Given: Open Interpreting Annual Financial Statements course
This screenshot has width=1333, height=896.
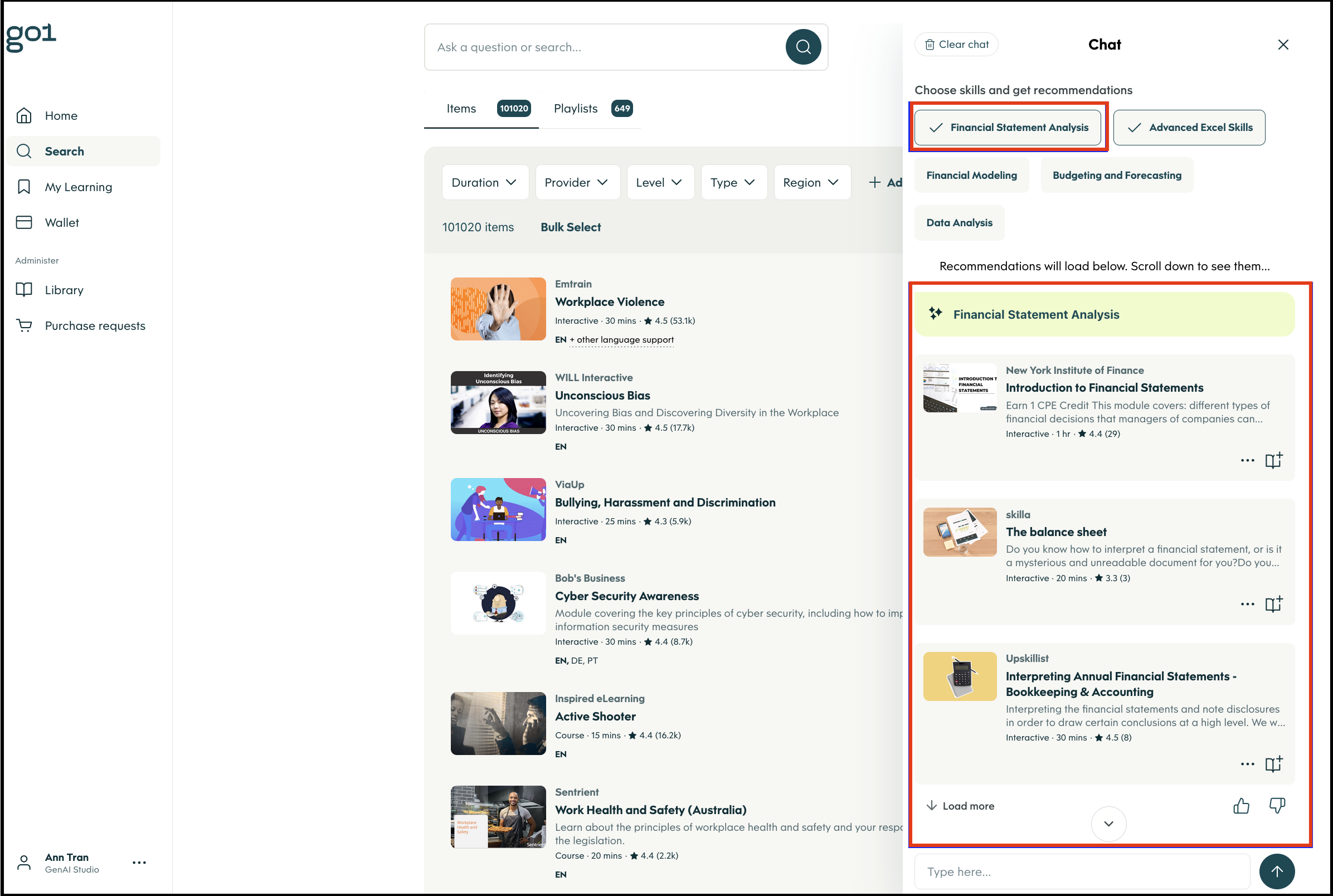Looking at the screenshot, I should pyautogui.click(x=1121, y=684).
